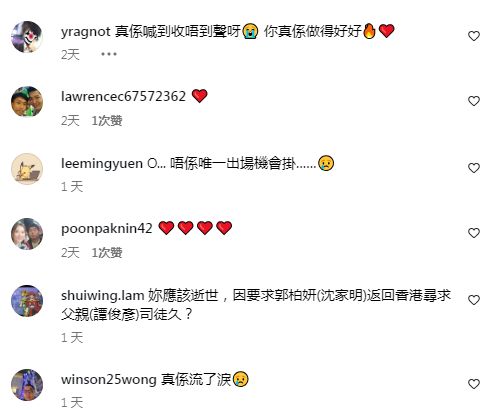View lawrencec67572362's avatar
Screen dimensions: 481x410
click(27, 102)
